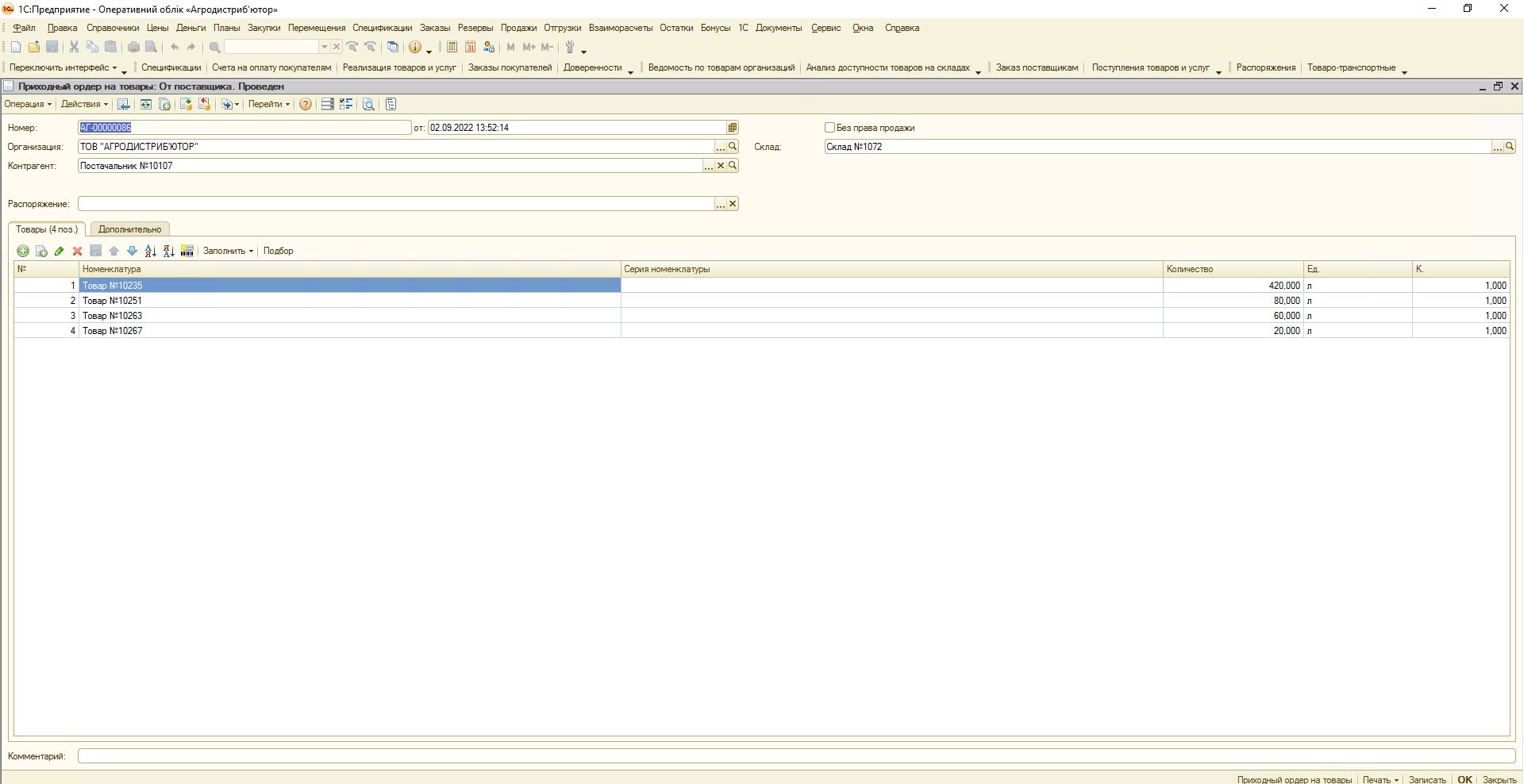
Task: Move row down with blue arrow icon
Action: tap(132, 251)
